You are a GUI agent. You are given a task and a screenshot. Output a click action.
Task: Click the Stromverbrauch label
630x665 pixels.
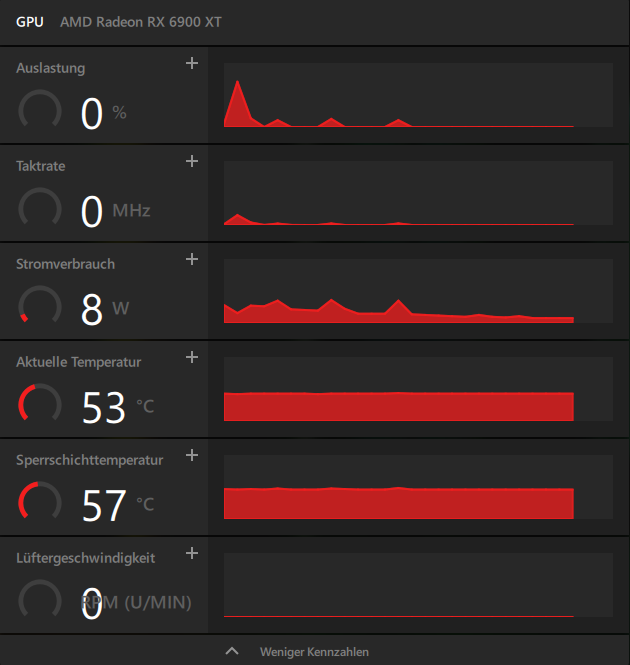(x=65, y=264)
